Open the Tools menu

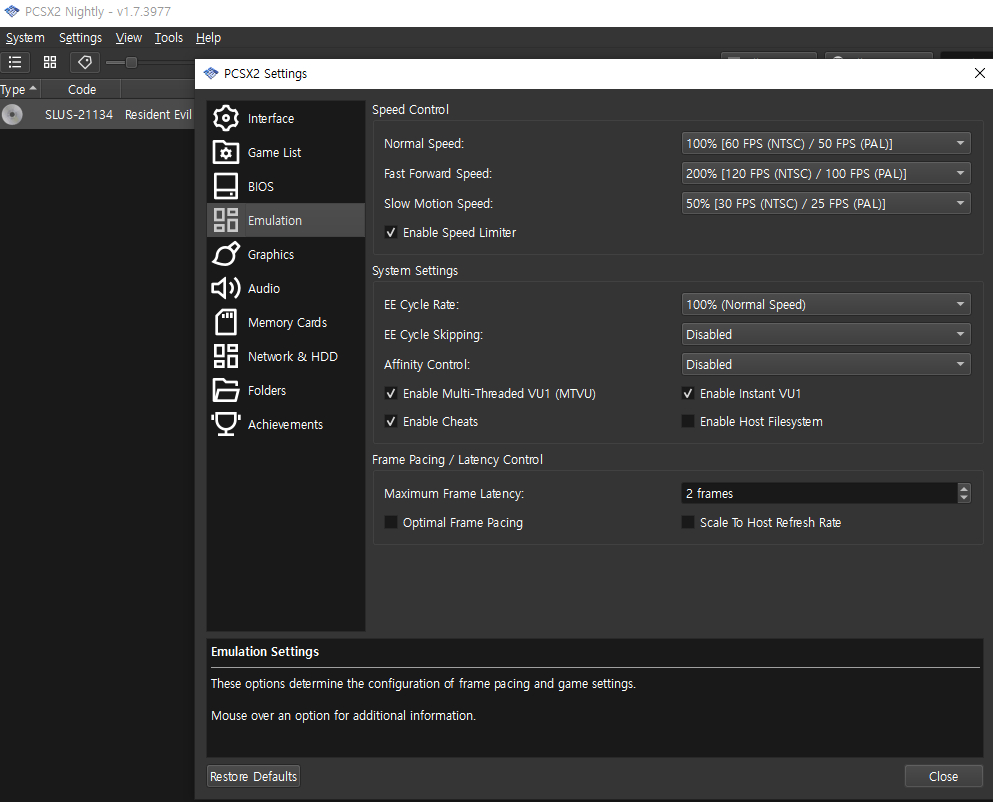coord(168,37)
